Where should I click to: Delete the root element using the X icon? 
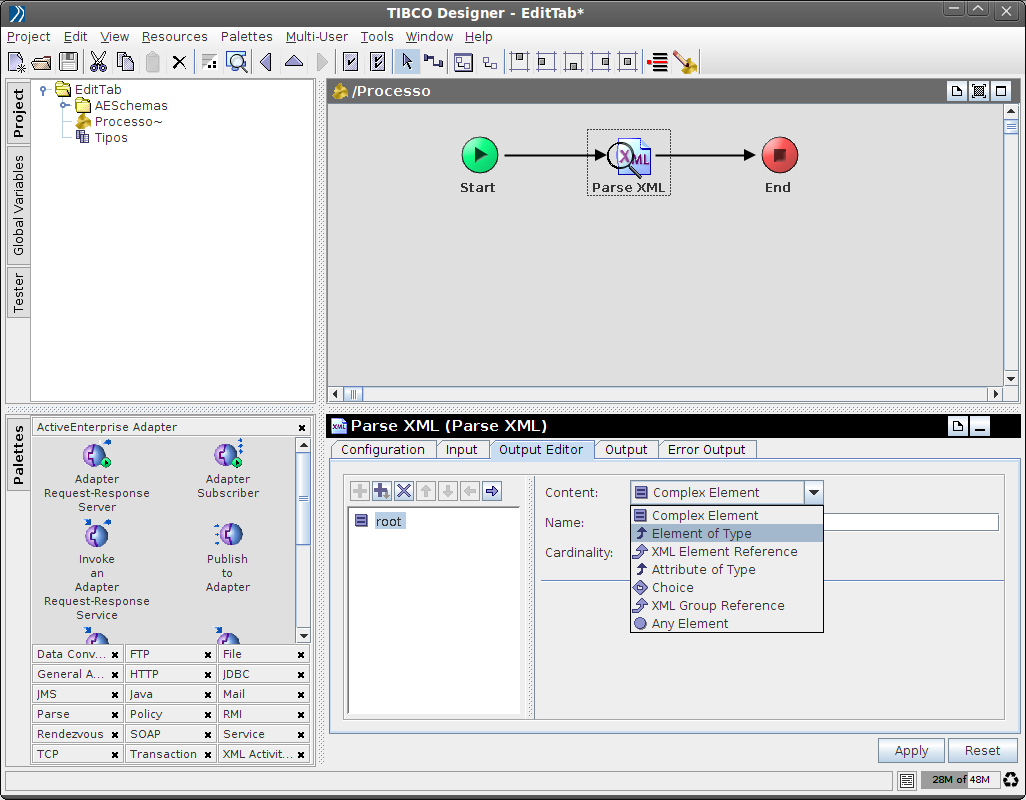403,490
